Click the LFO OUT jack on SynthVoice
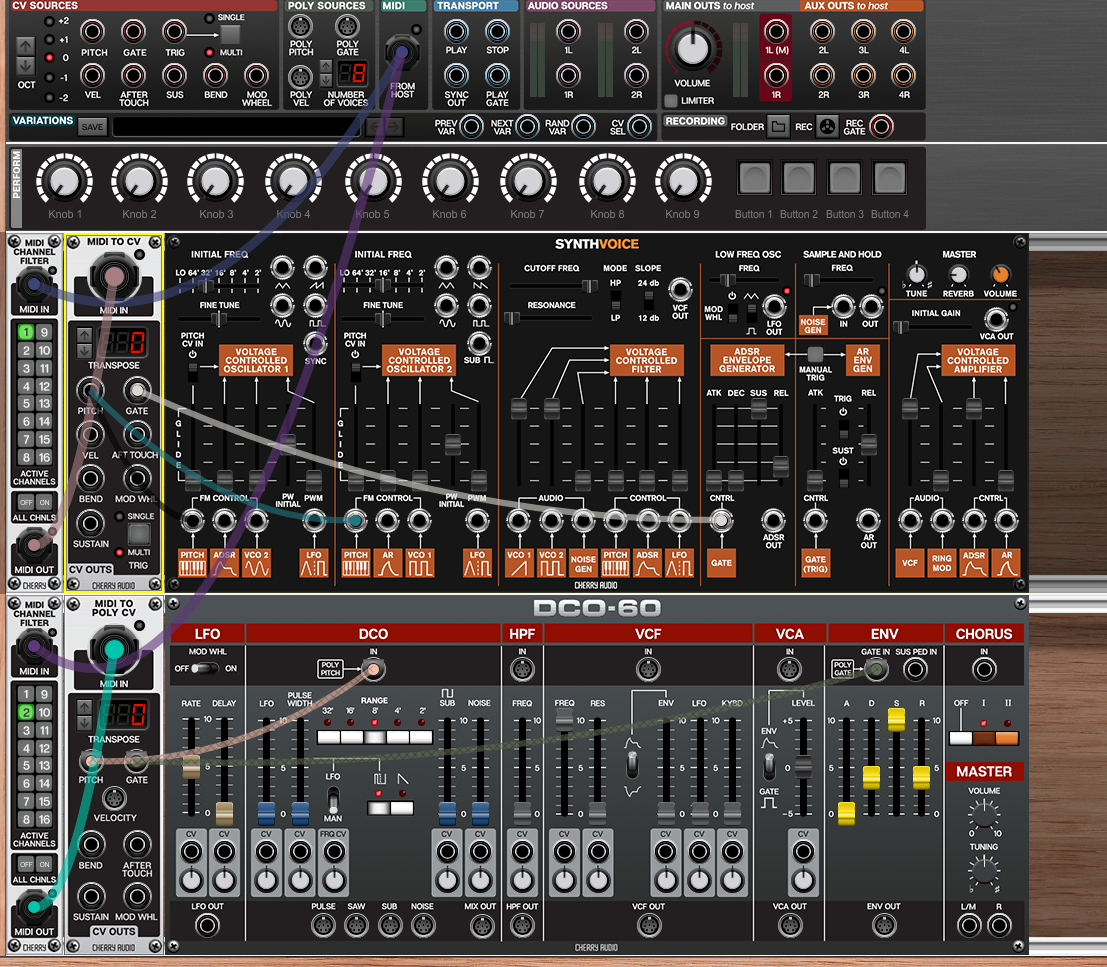This screenshot has width=1107, height=967. coord(774,307)
